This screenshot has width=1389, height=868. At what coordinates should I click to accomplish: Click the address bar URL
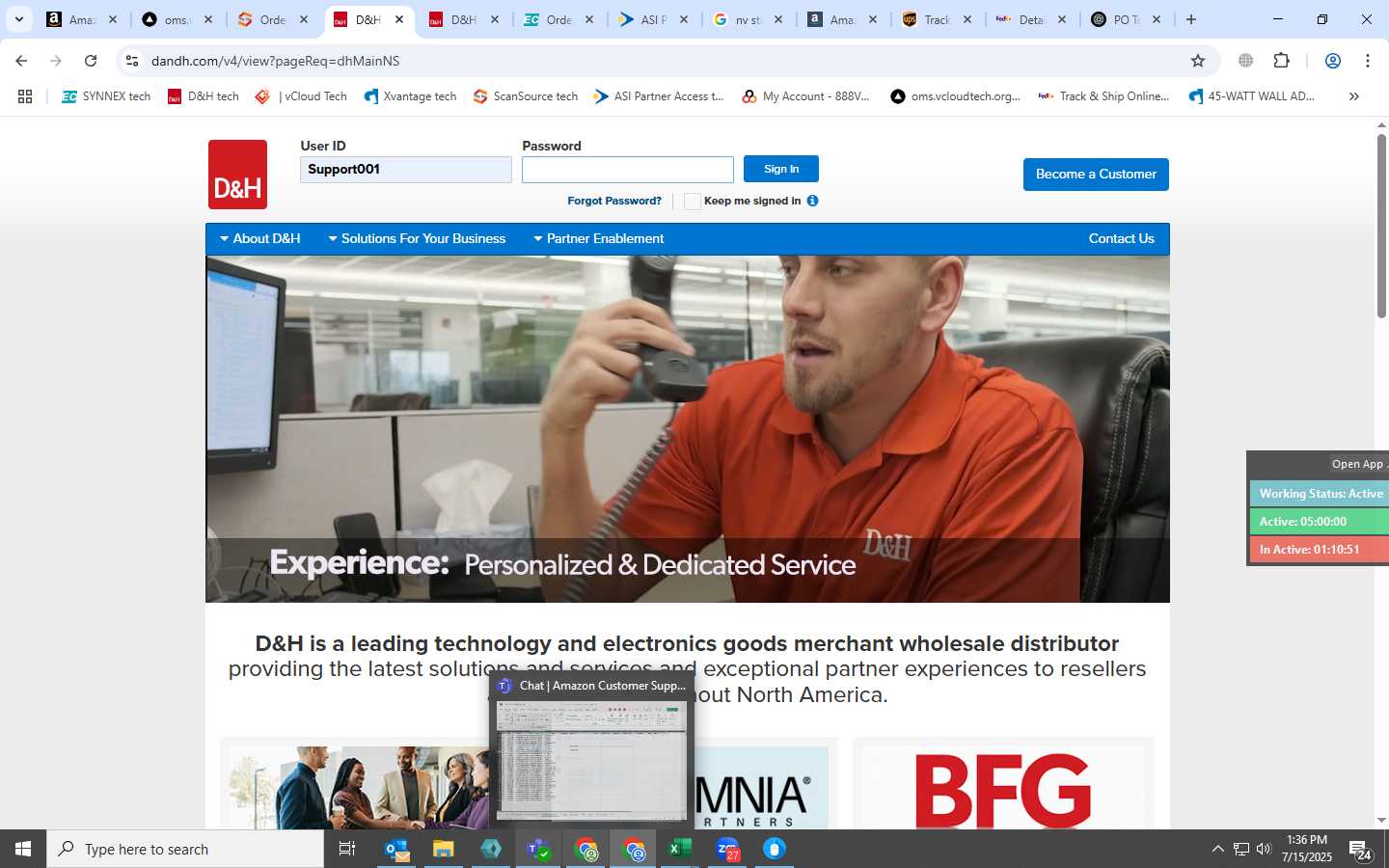tap(275, 61)
